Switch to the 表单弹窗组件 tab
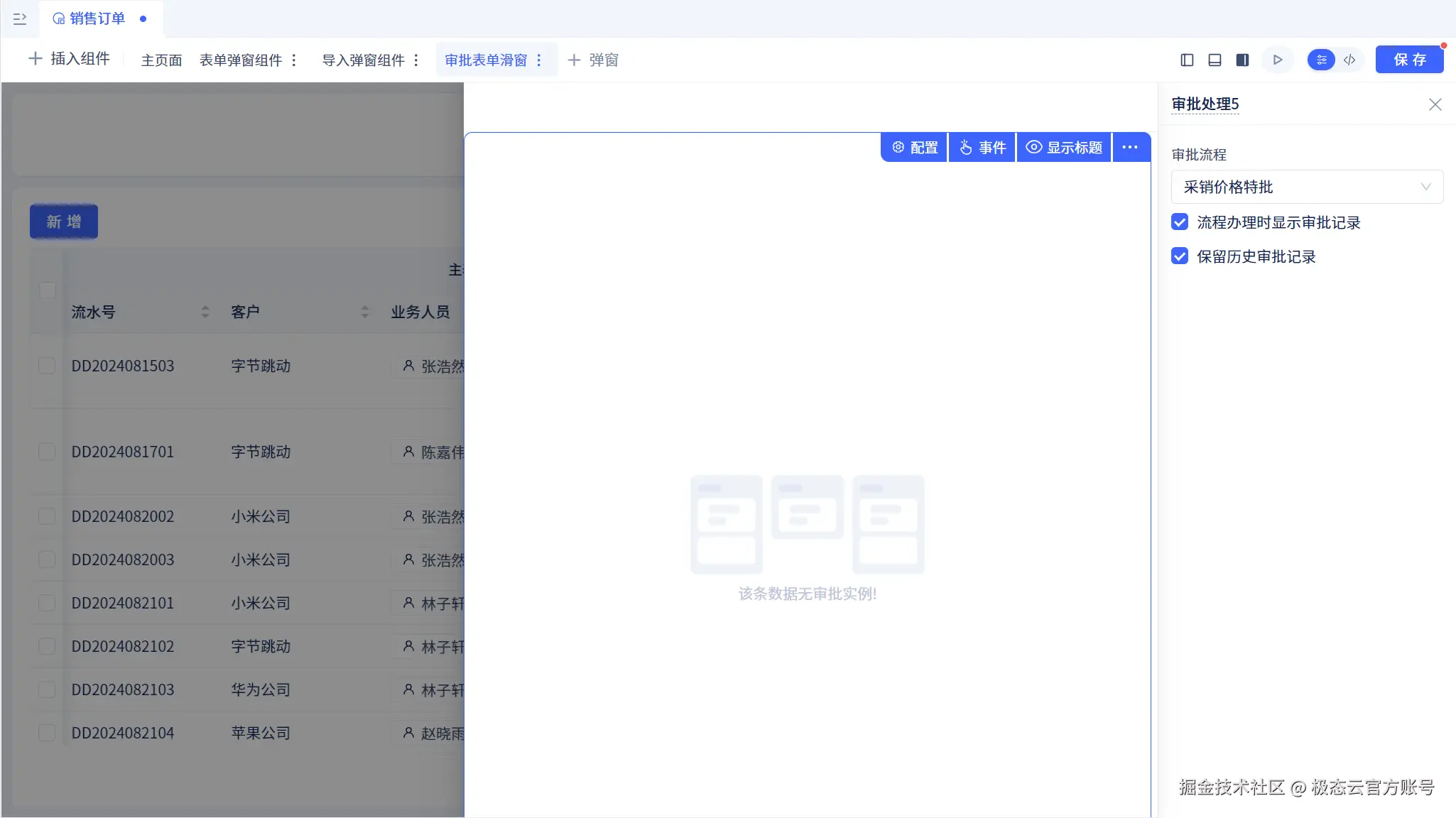This screenshot has height=818, width=1456. point(240,60)
